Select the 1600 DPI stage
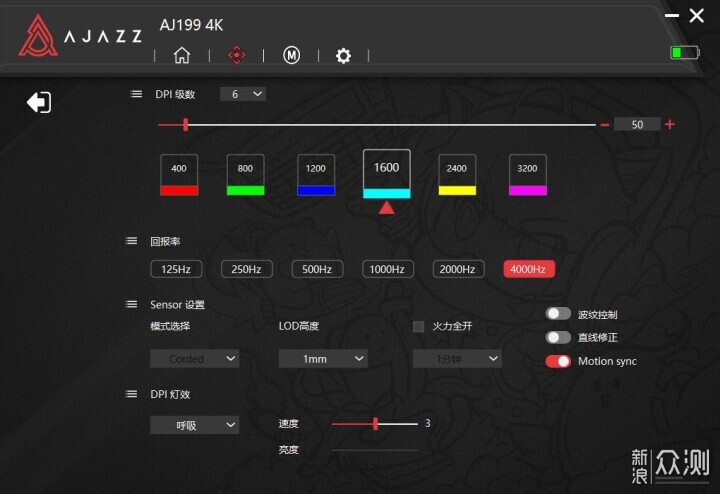720x494 pixels. tap(387, 174)
